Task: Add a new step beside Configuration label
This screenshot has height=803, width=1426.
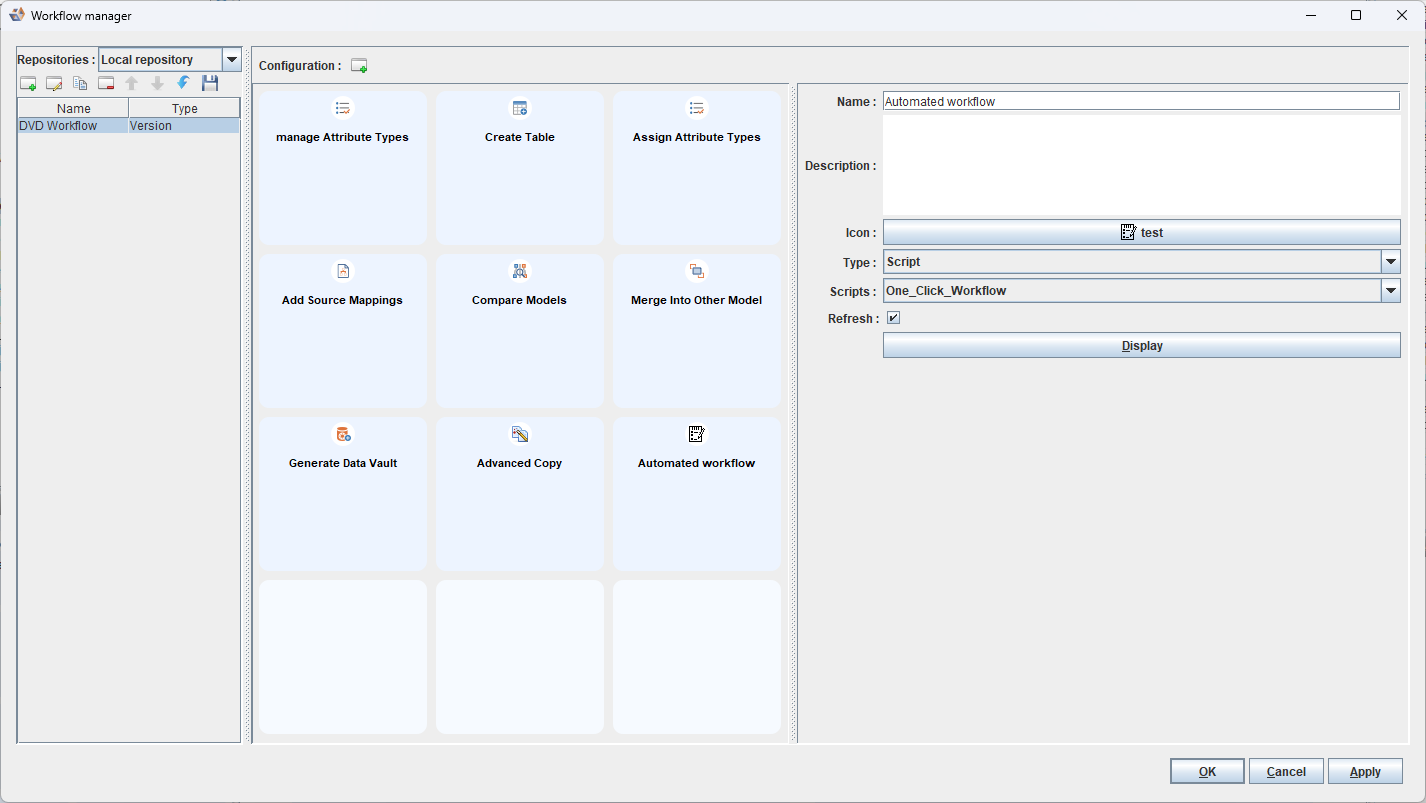Action: [x=359, y=66]
